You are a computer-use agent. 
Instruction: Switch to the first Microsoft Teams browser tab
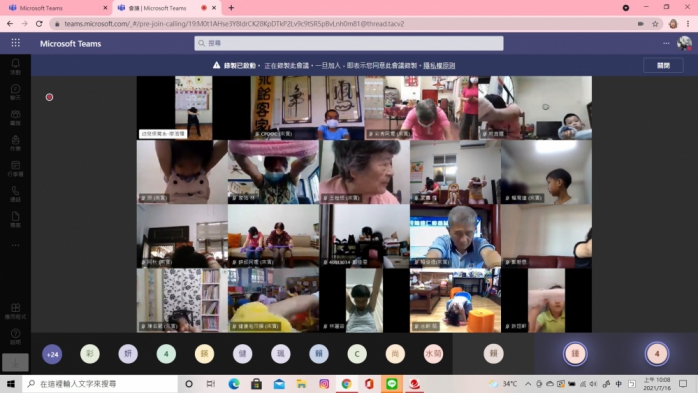coord(57,8)
